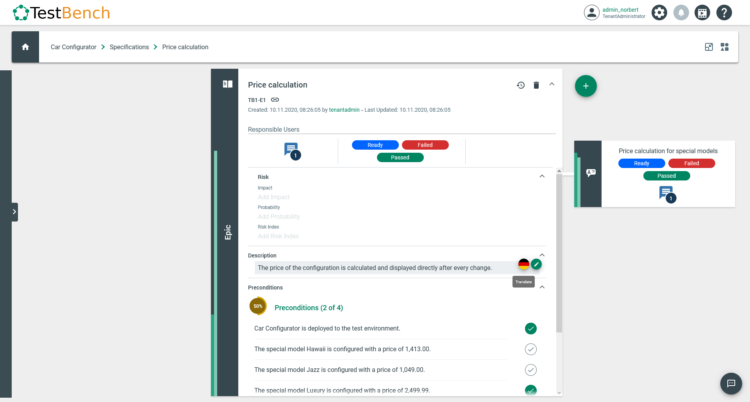Navigate to Specifications breadcrumb
This screenshot has height=402, width=750.
(129, 47)
